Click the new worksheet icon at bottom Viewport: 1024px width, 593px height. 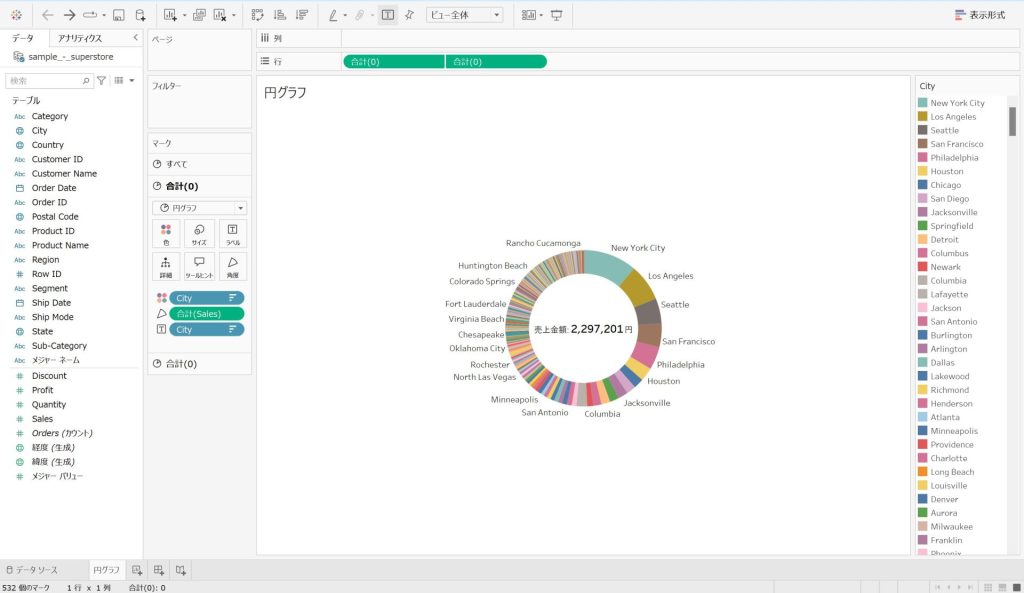[x=138, y=569]
